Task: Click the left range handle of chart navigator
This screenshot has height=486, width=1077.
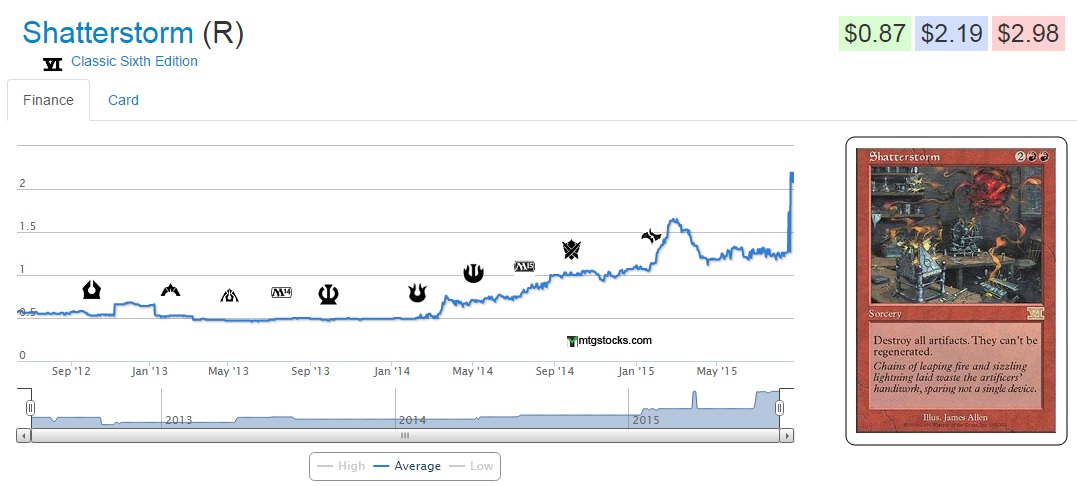Action: pos(30,407)
